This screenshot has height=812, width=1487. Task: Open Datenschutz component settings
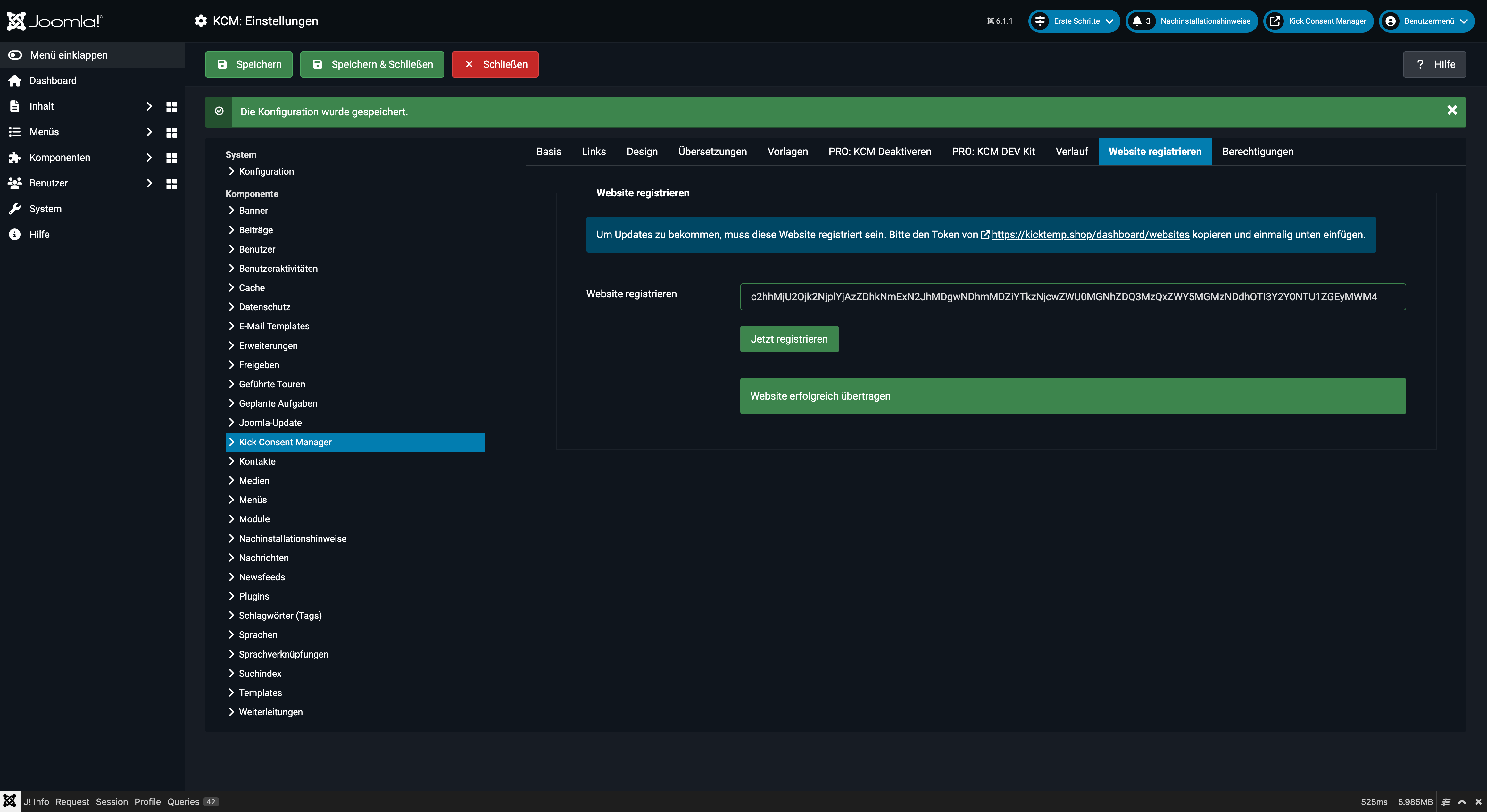(264, 307)
